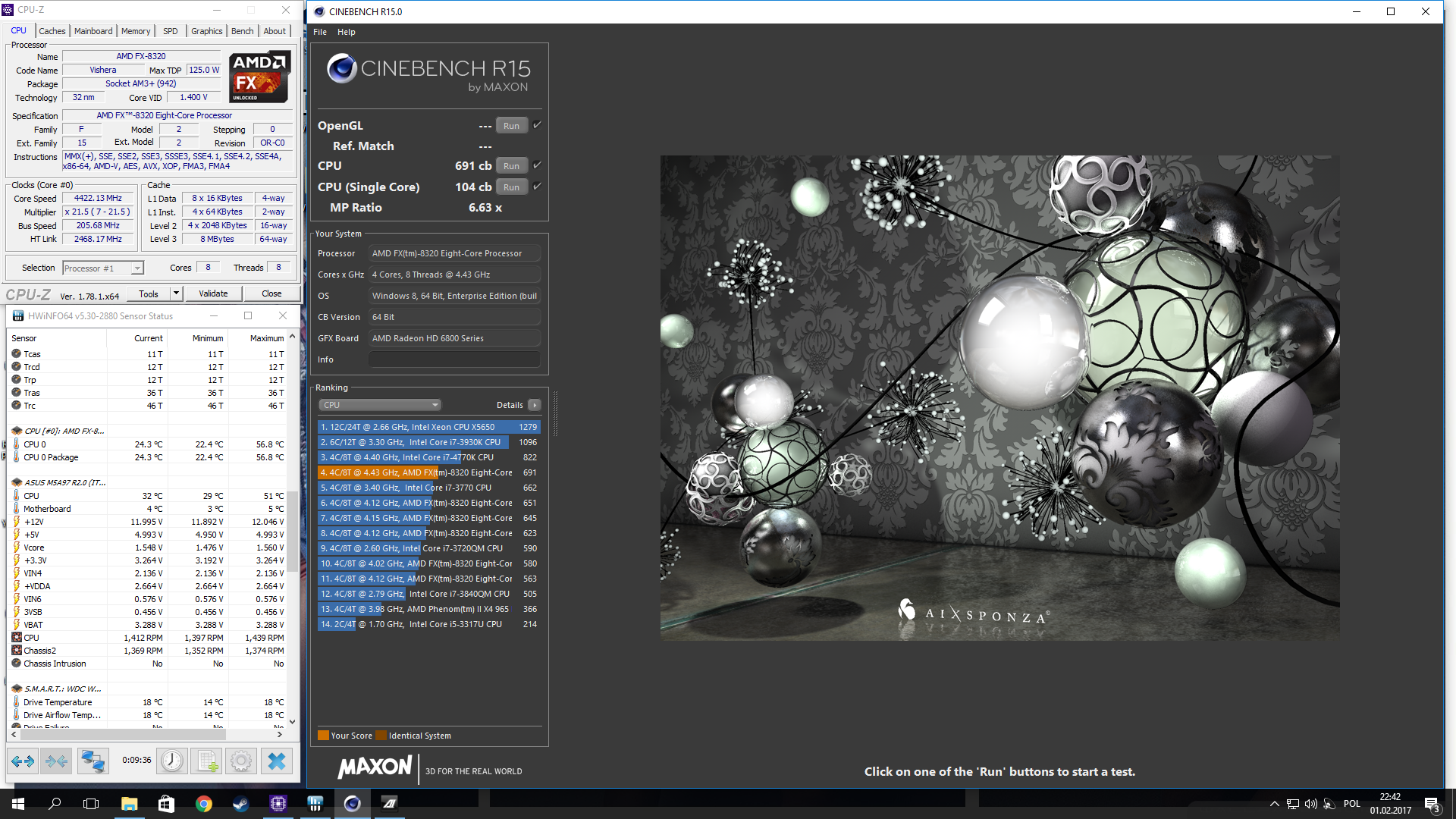Click the Cinebench Info text field
The width and height of the screenshot is (1456, 819).
click(454, 359)
